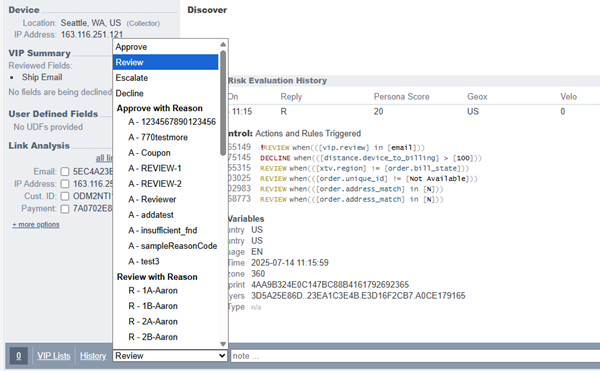
Task: Click the device IP address 163.116.251.121
Action: point(92,34)
